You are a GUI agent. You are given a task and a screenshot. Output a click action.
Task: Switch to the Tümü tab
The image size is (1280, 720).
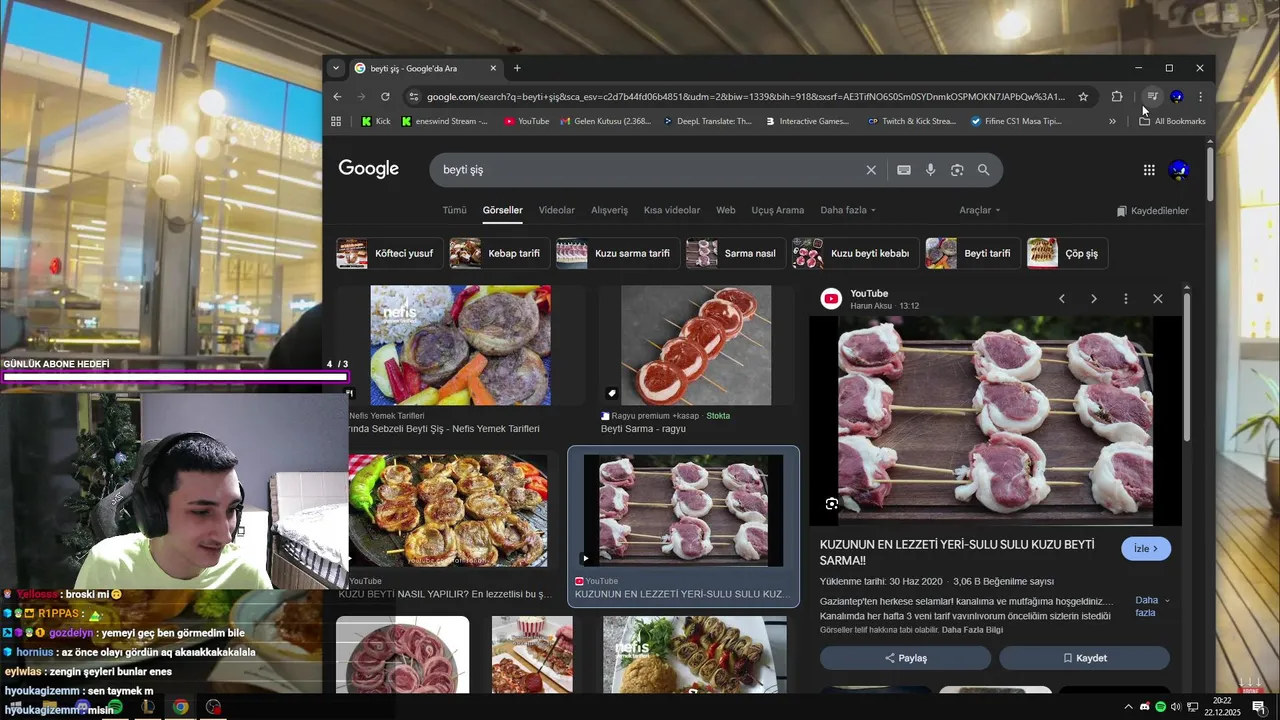[x=455, y=210]
